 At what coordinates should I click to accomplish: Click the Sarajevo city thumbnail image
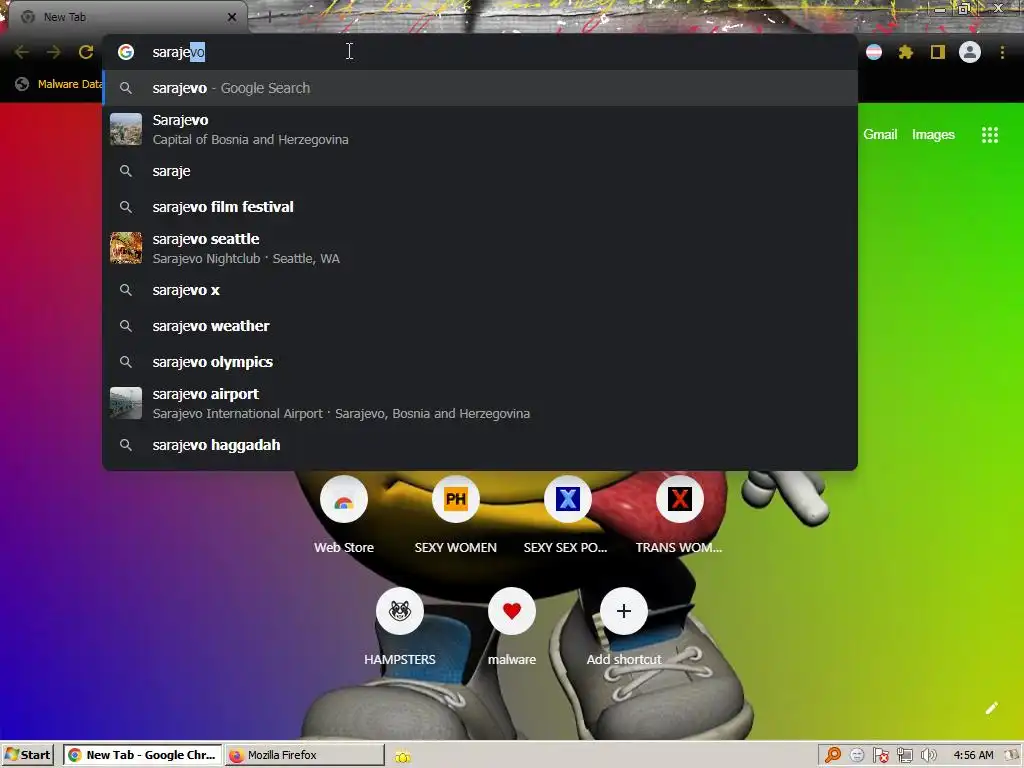126,129
